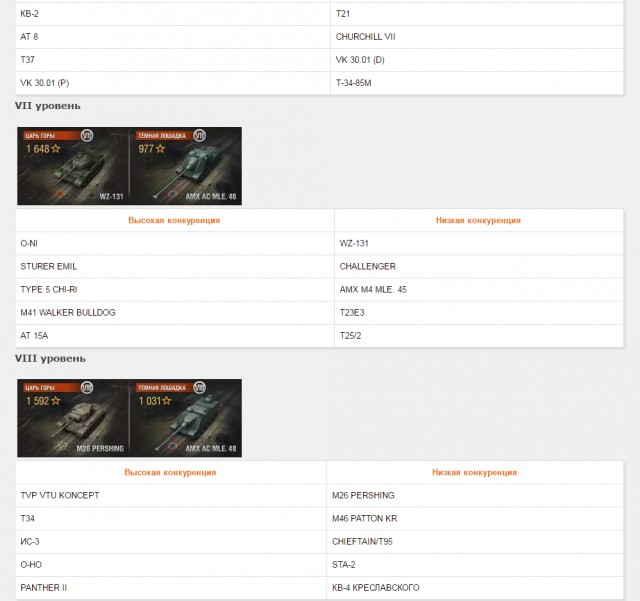Select the 'O-HO' cell
This screenshot has width=640, height=601.
[171, 565]
